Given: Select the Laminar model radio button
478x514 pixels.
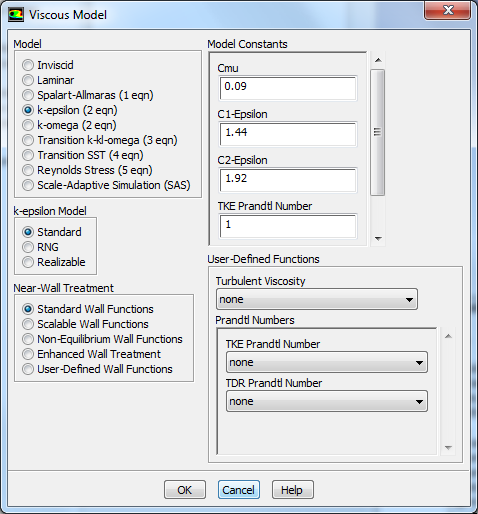Looking at the screenshot, I should [x=28, y=80].
